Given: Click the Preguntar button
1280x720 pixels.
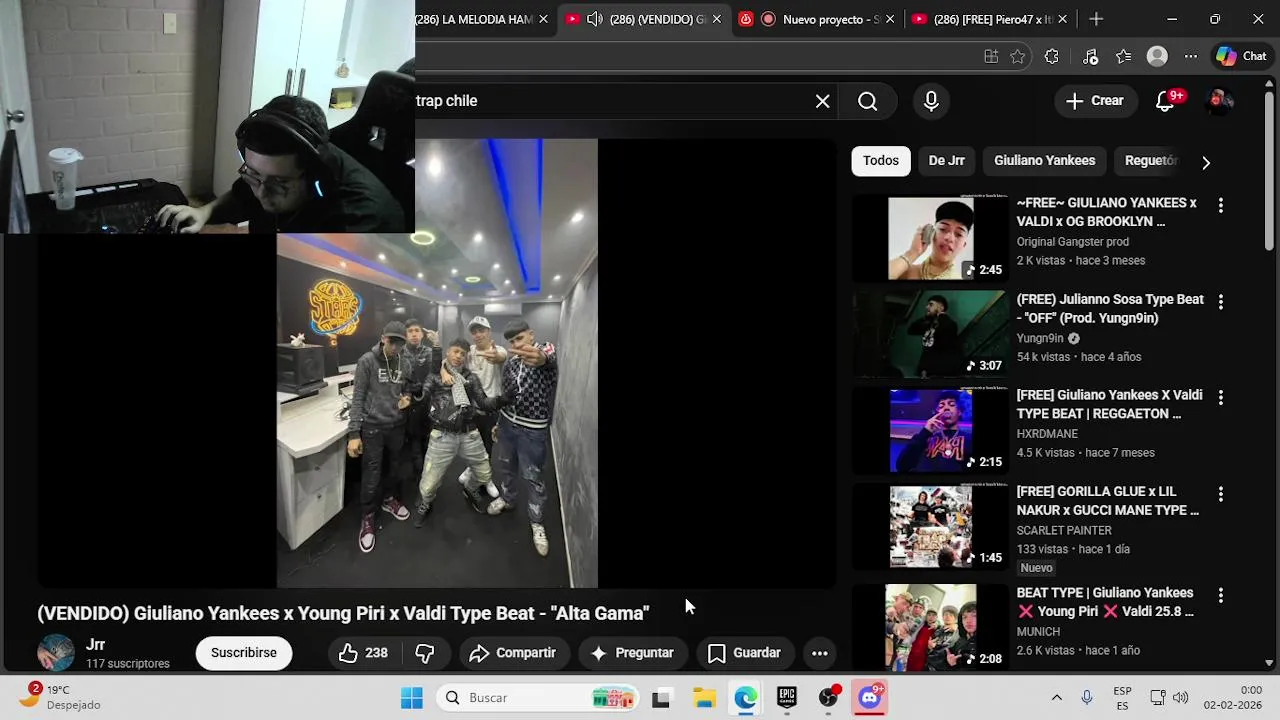Looking at the screenshot, I should (x=632, y=653).
